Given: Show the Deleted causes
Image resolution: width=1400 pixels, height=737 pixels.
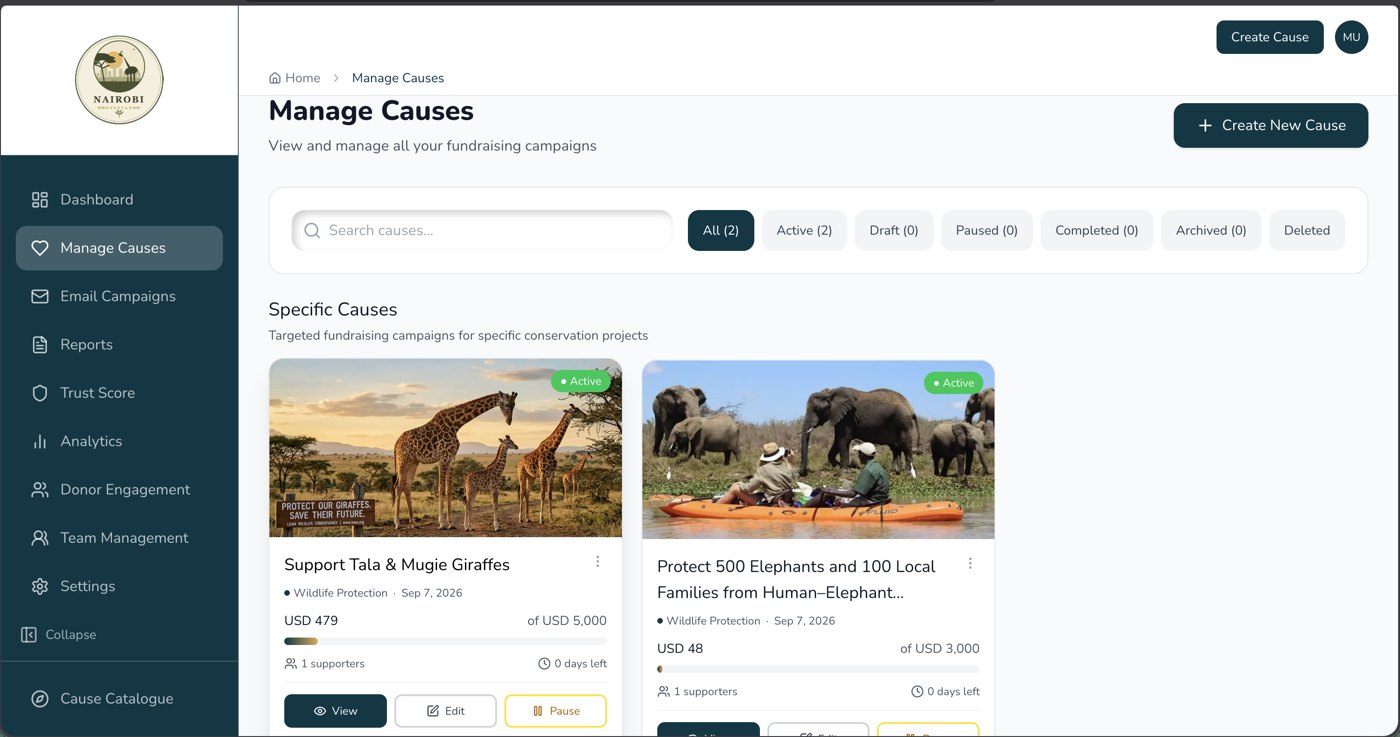Looking at the screenshot, I should click(1307, 230).
